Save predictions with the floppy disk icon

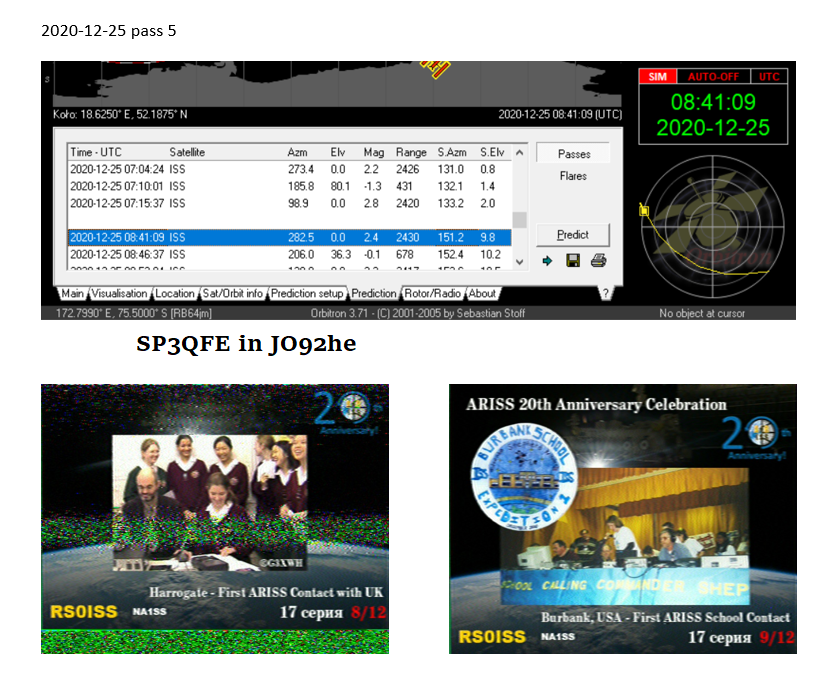[x=573, y=261]
